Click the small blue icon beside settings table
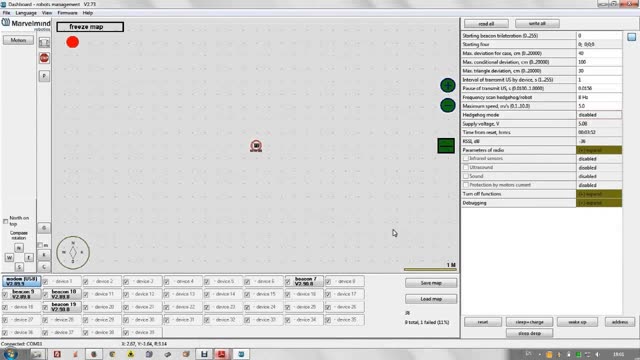Screen dimensions: 640x360 631,37
